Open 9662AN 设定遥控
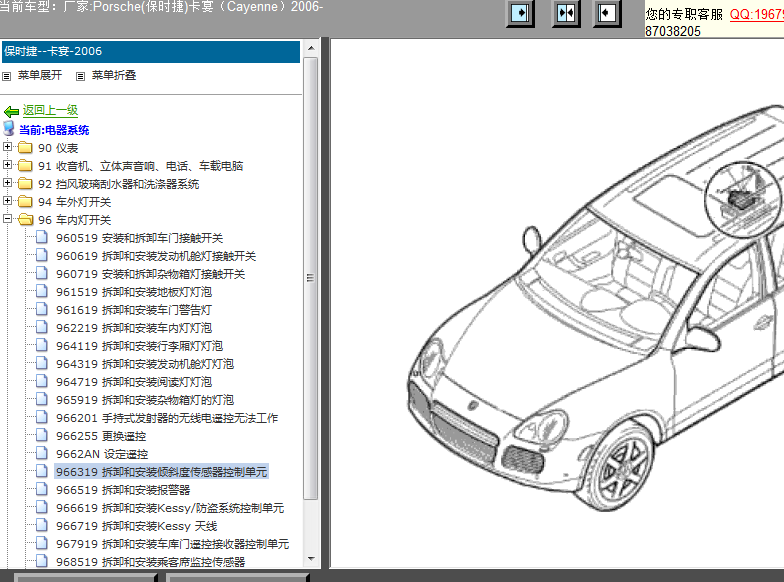Viewport: 784px width, 582px height. 102,454
